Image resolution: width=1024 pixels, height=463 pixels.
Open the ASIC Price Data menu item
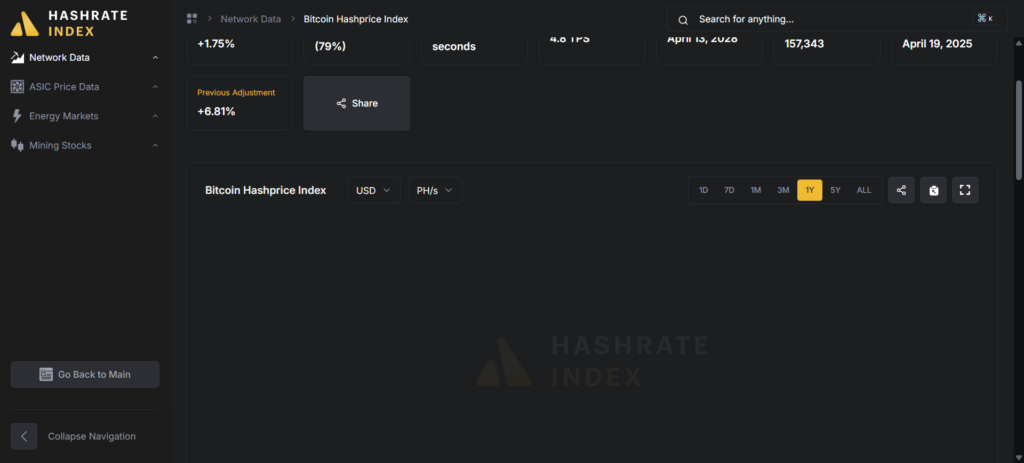click(x=64, y=87)
